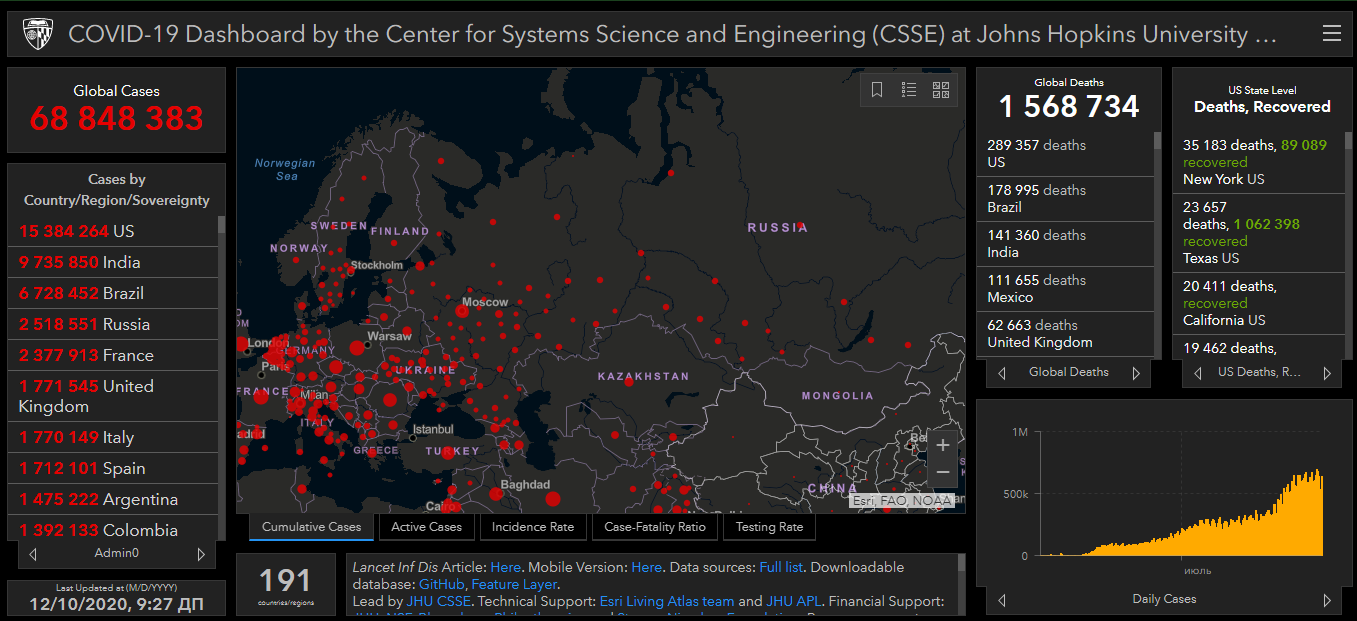Open the bookmarks icon on the map
The width and height of the screenshot is (1357, 621).
pos(877,90)
